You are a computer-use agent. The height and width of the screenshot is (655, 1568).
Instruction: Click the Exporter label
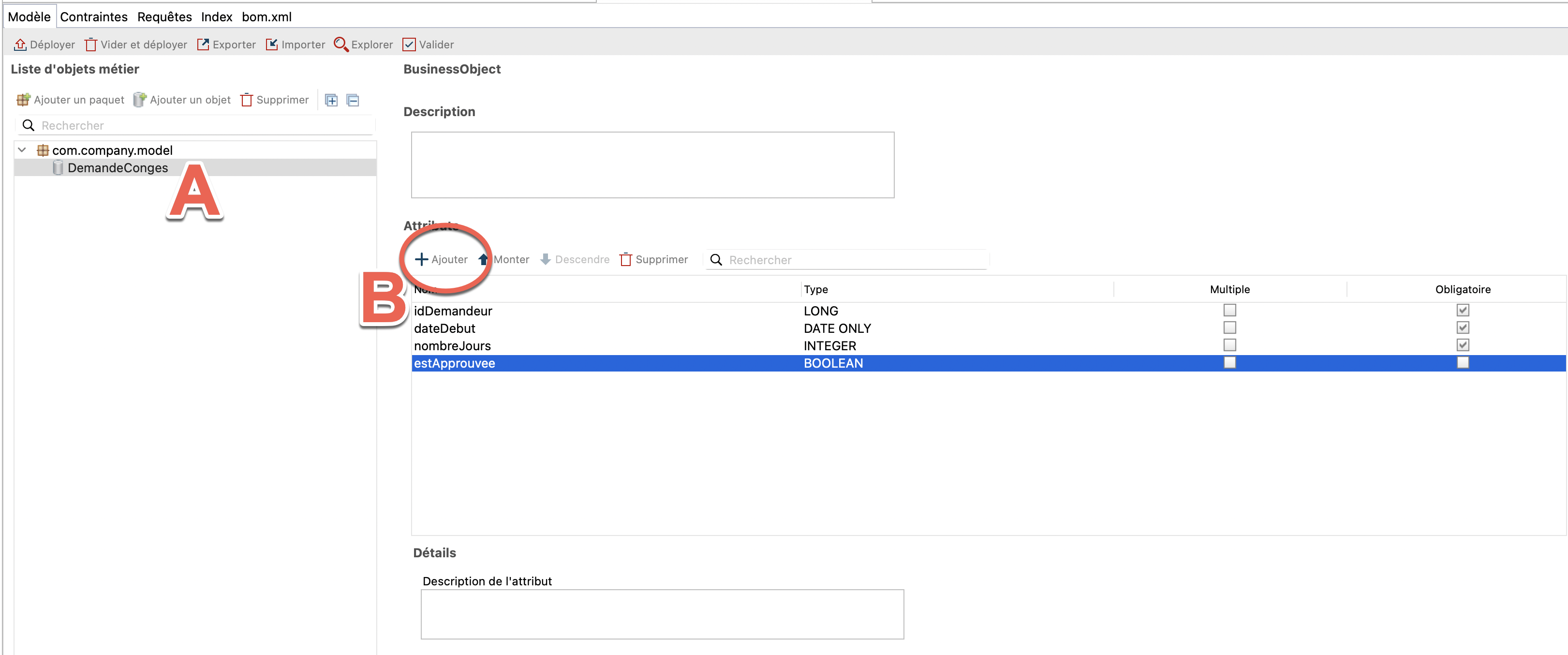click(235, 45)
